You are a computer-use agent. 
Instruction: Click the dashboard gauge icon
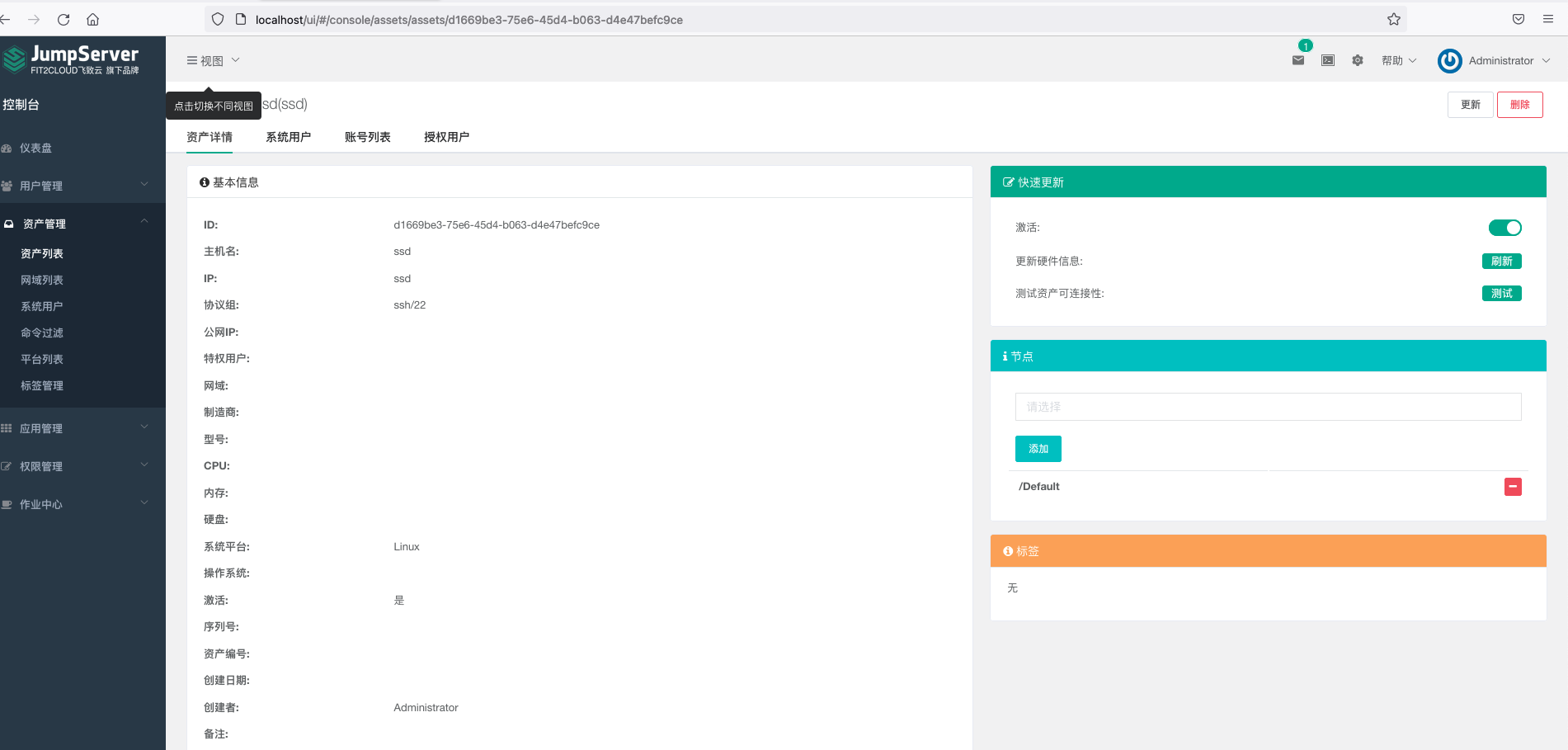click(7, 149)
